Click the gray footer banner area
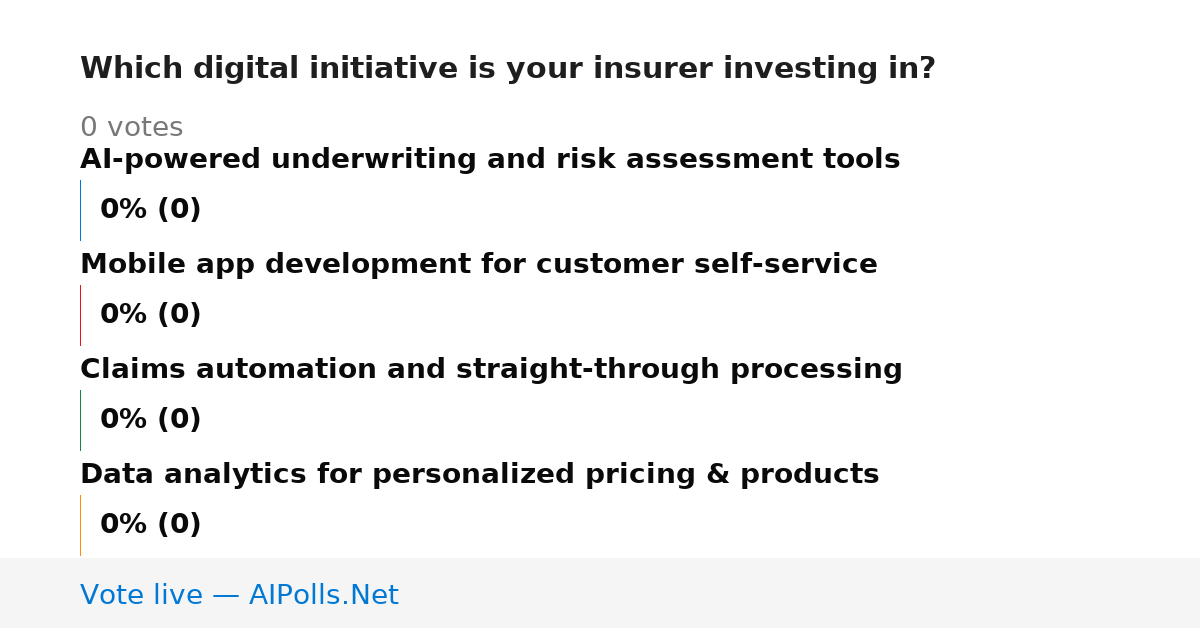This screenshot has width=1200, height=628. click(600, 593)
